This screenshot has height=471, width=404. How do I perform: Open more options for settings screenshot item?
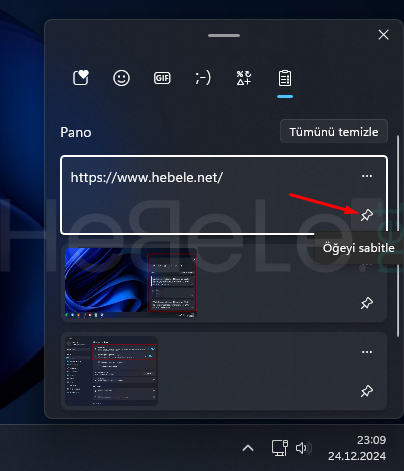point(367,352)
